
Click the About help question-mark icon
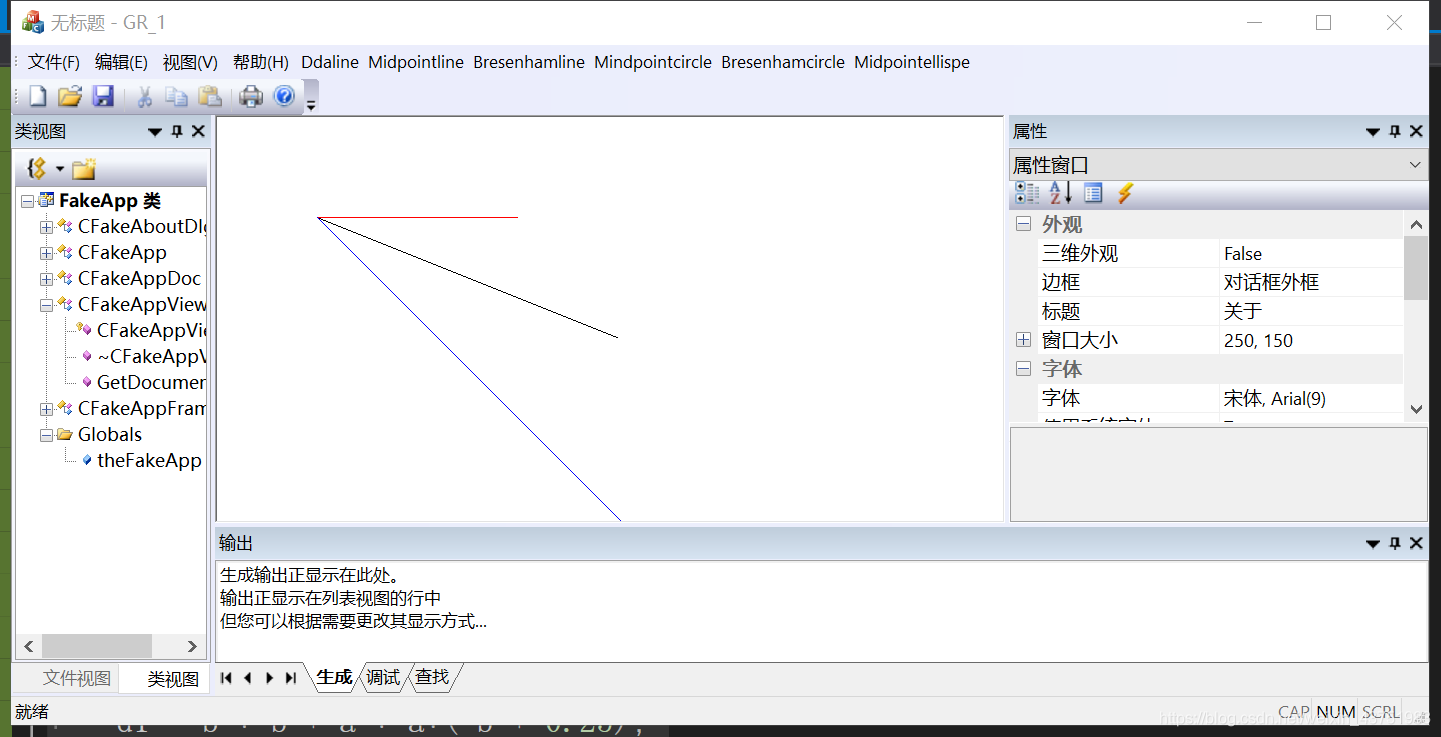click(284, 96)
